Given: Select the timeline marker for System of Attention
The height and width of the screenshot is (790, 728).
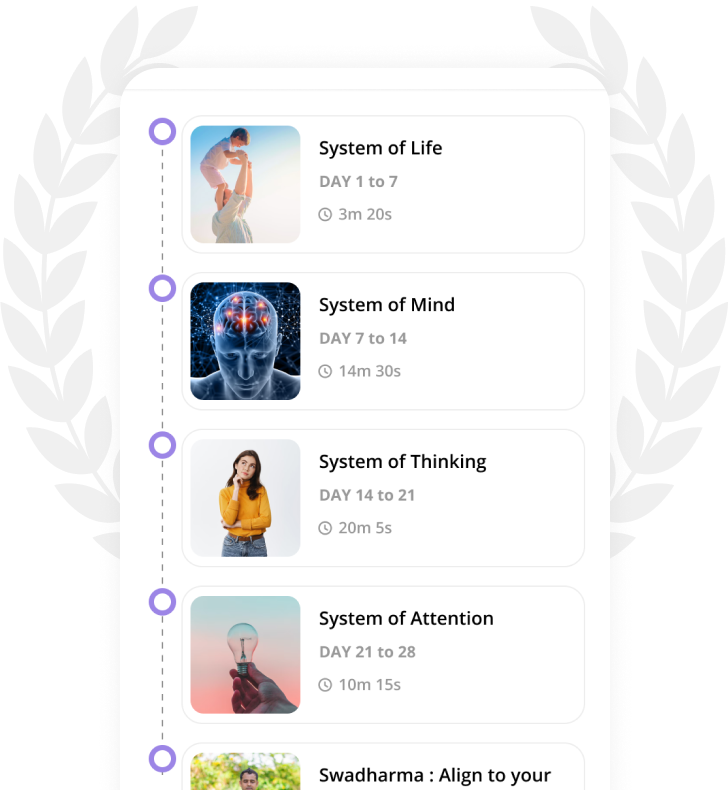Looking at the screenshot, I should (x=162, y=602).
